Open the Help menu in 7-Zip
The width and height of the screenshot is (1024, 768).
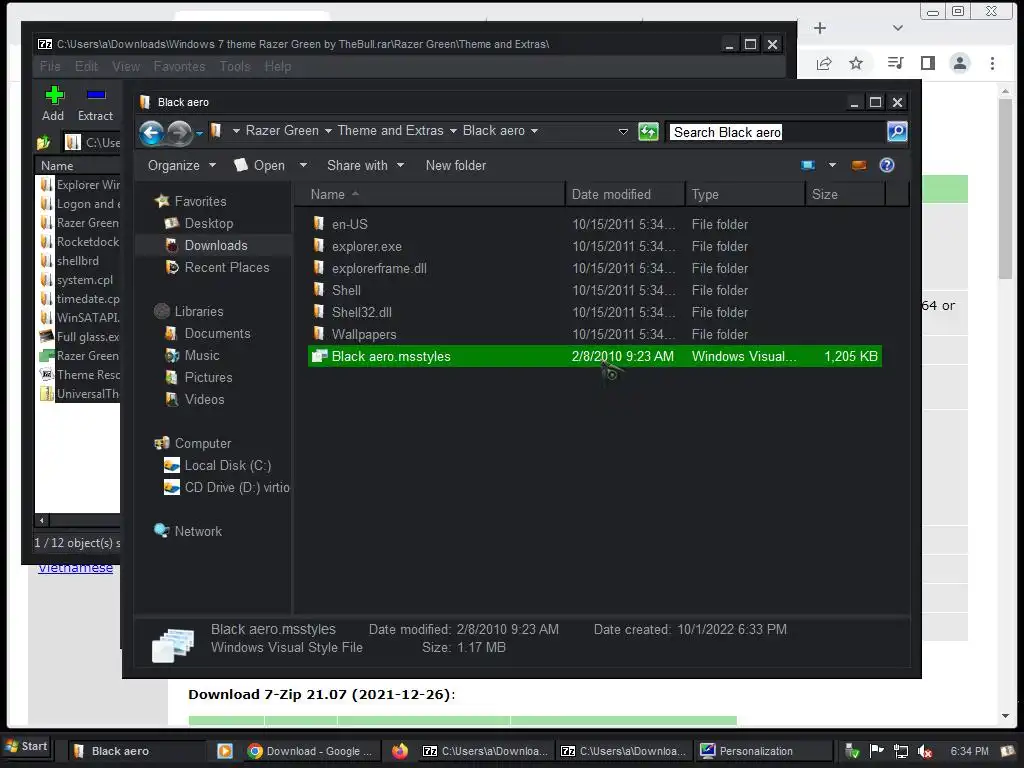point(278,66)
